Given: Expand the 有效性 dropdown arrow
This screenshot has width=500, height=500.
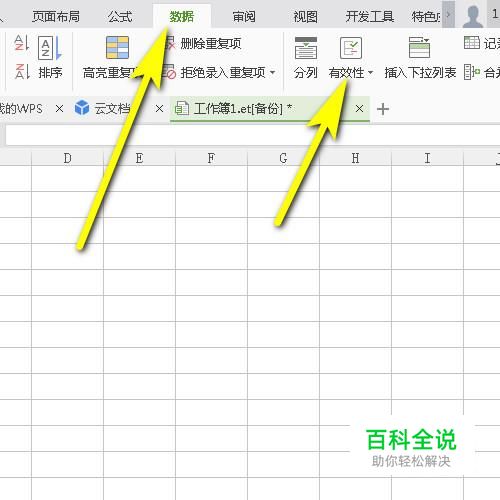Looking at the screenshot, I should [370, 72].
